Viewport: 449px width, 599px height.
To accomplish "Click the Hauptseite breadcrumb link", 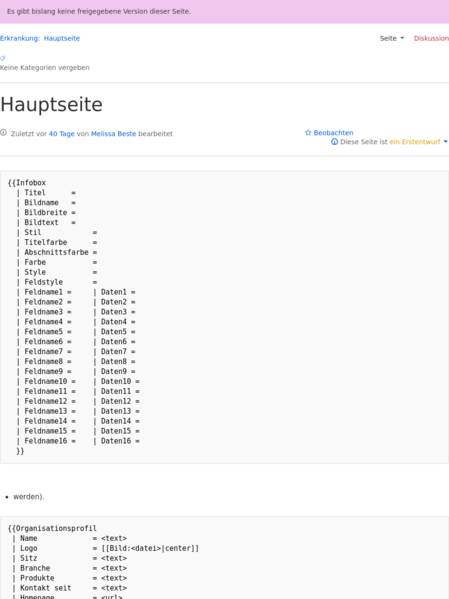I will click(62, 38).
